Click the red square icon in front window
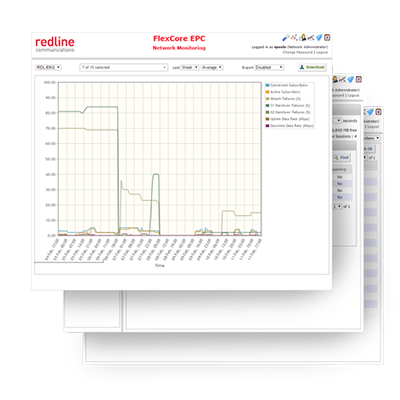This screenshot has width=400, height=400. tap(327, 38)
